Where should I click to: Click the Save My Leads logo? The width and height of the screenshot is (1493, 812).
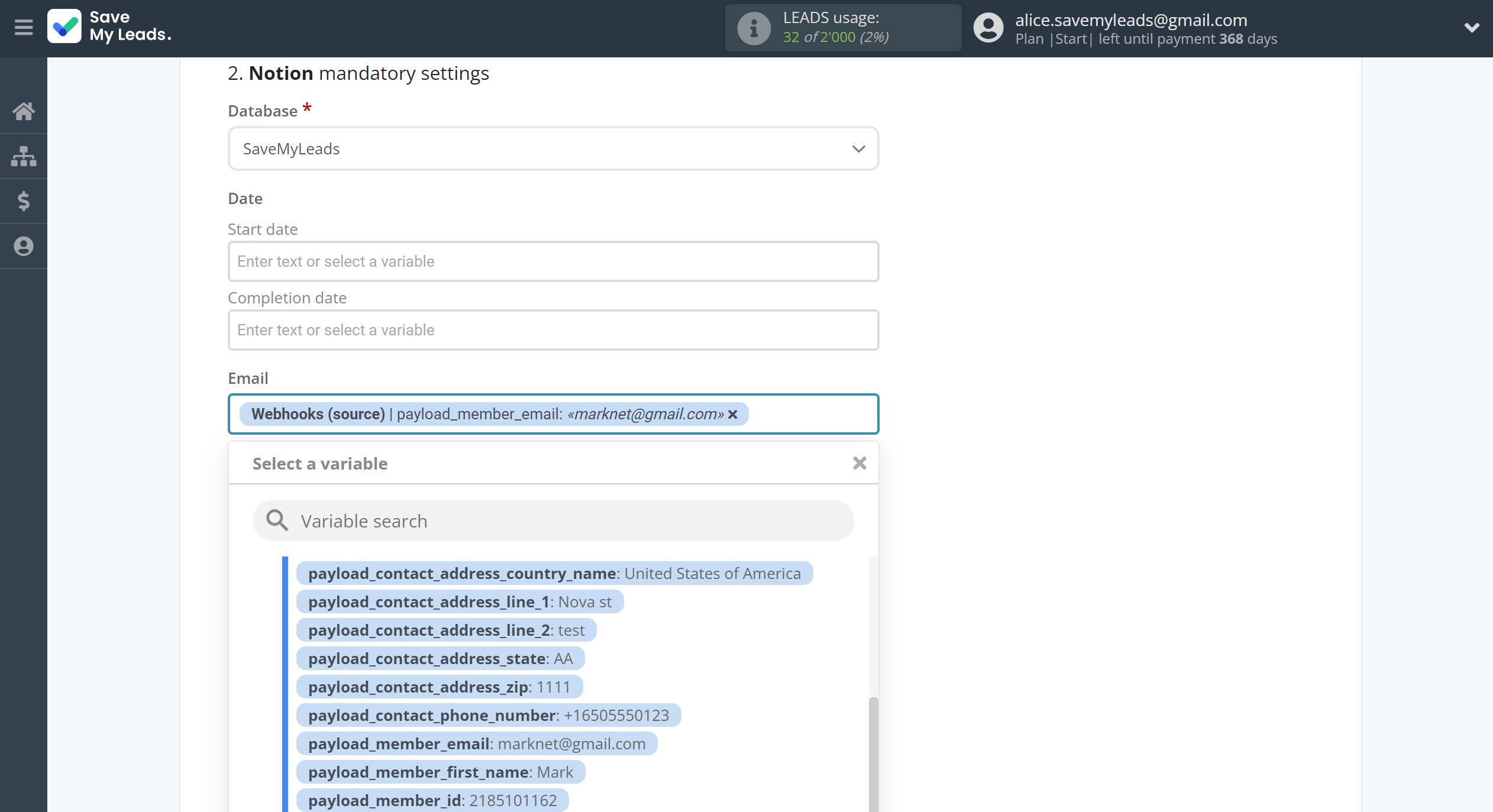point(110,27)
